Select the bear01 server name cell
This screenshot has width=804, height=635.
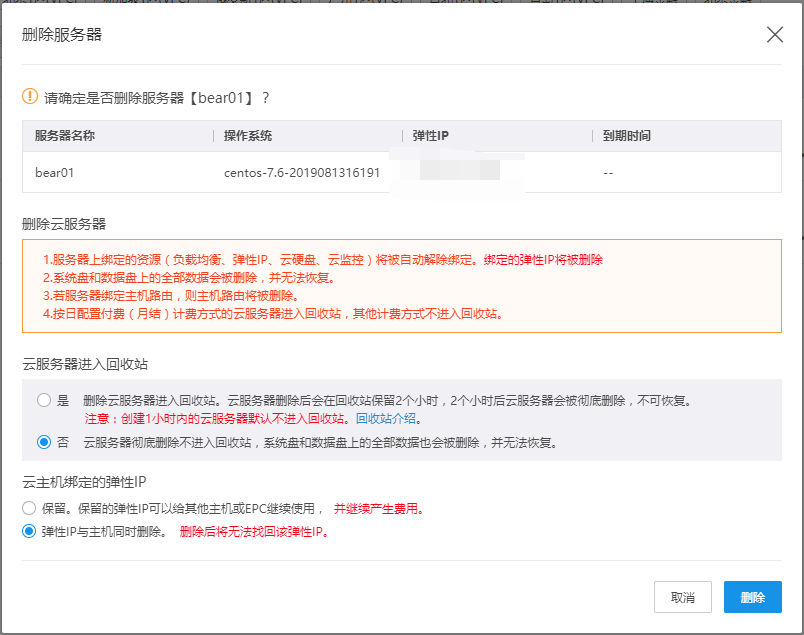pyautogui.click(x=55, y=172)
